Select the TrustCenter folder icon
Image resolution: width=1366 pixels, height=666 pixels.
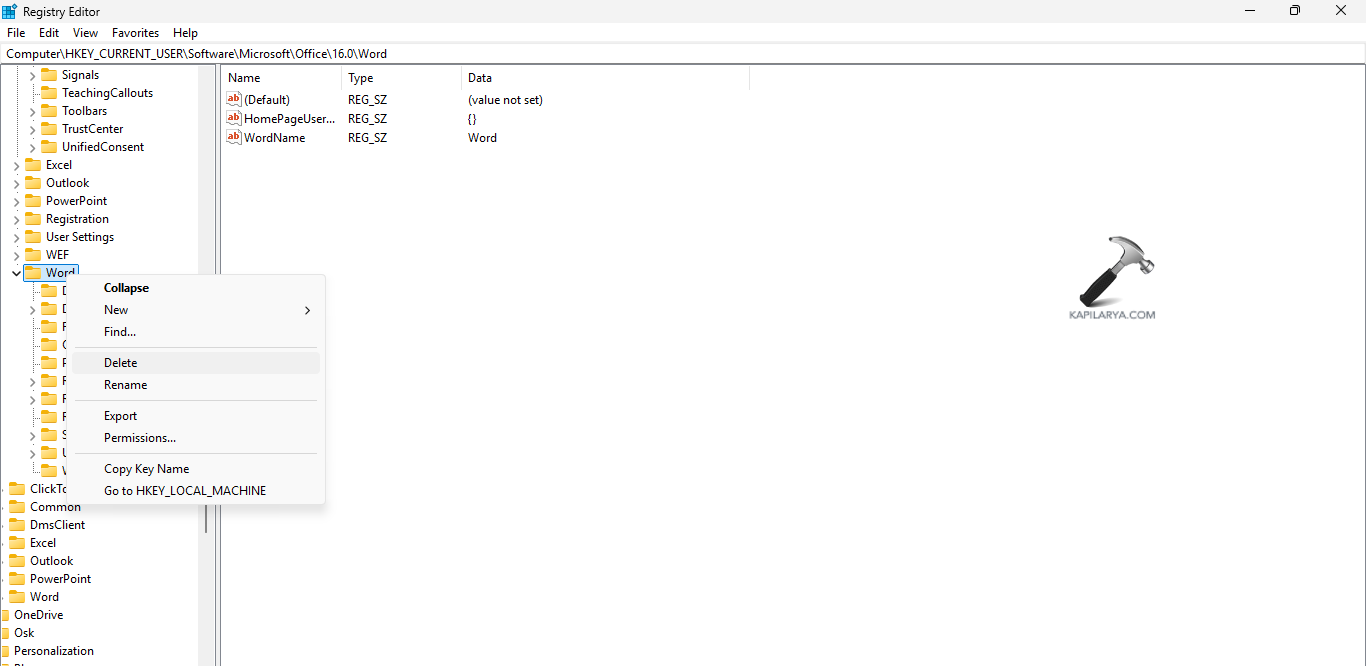49,129
